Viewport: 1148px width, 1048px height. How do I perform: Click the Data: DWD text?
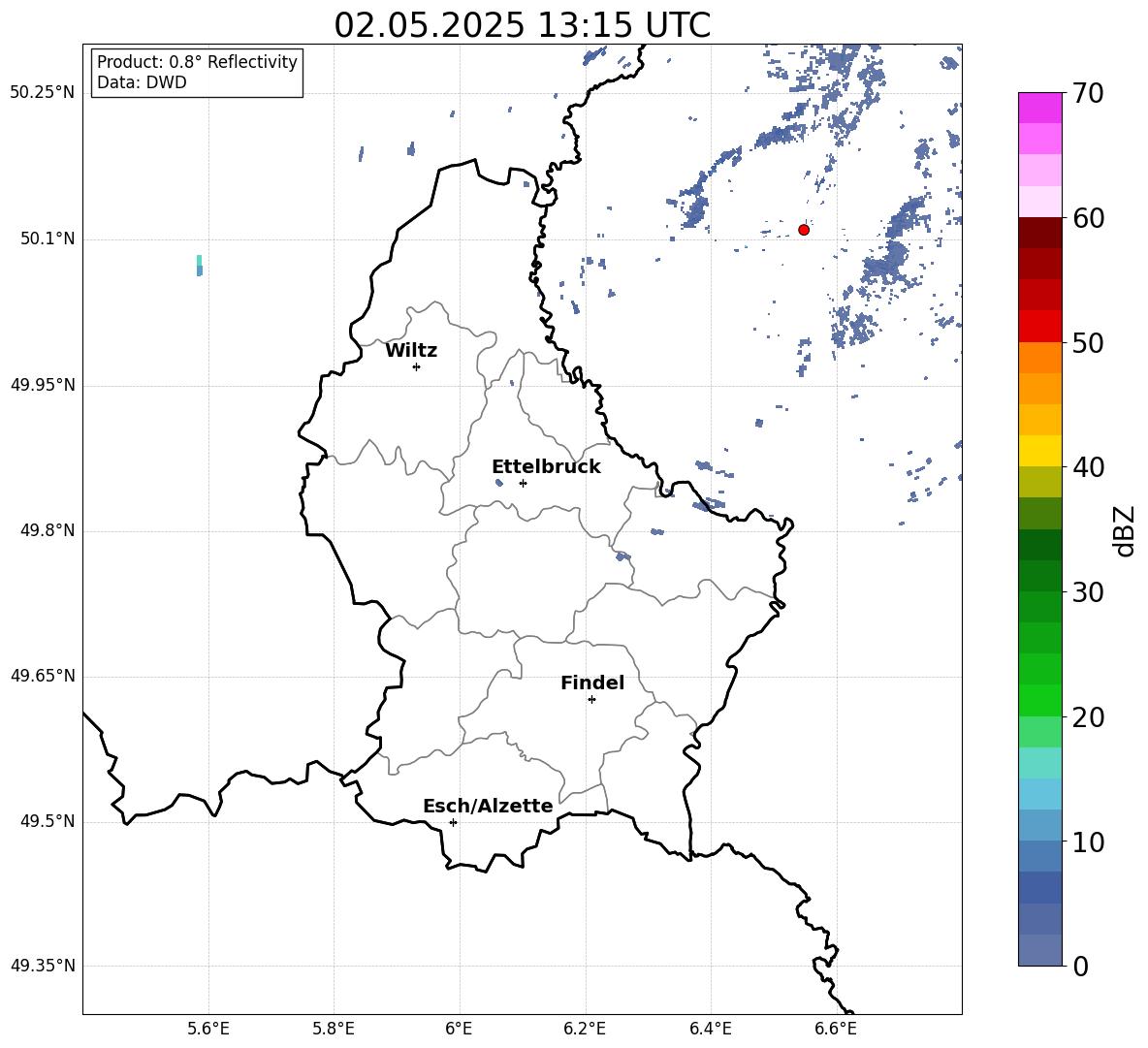[x=142, y=82]
